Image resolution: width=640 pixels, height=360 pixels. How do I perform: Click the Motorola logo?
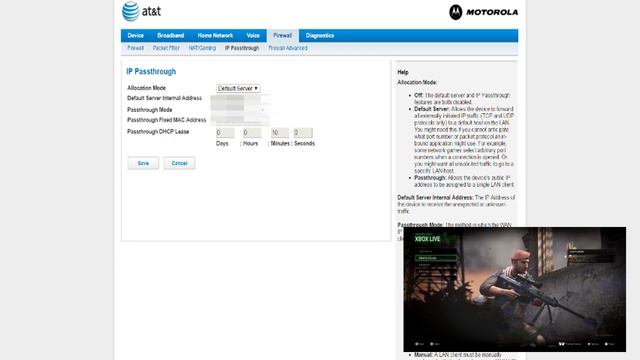pyautogui.click(x=484, y=12)
